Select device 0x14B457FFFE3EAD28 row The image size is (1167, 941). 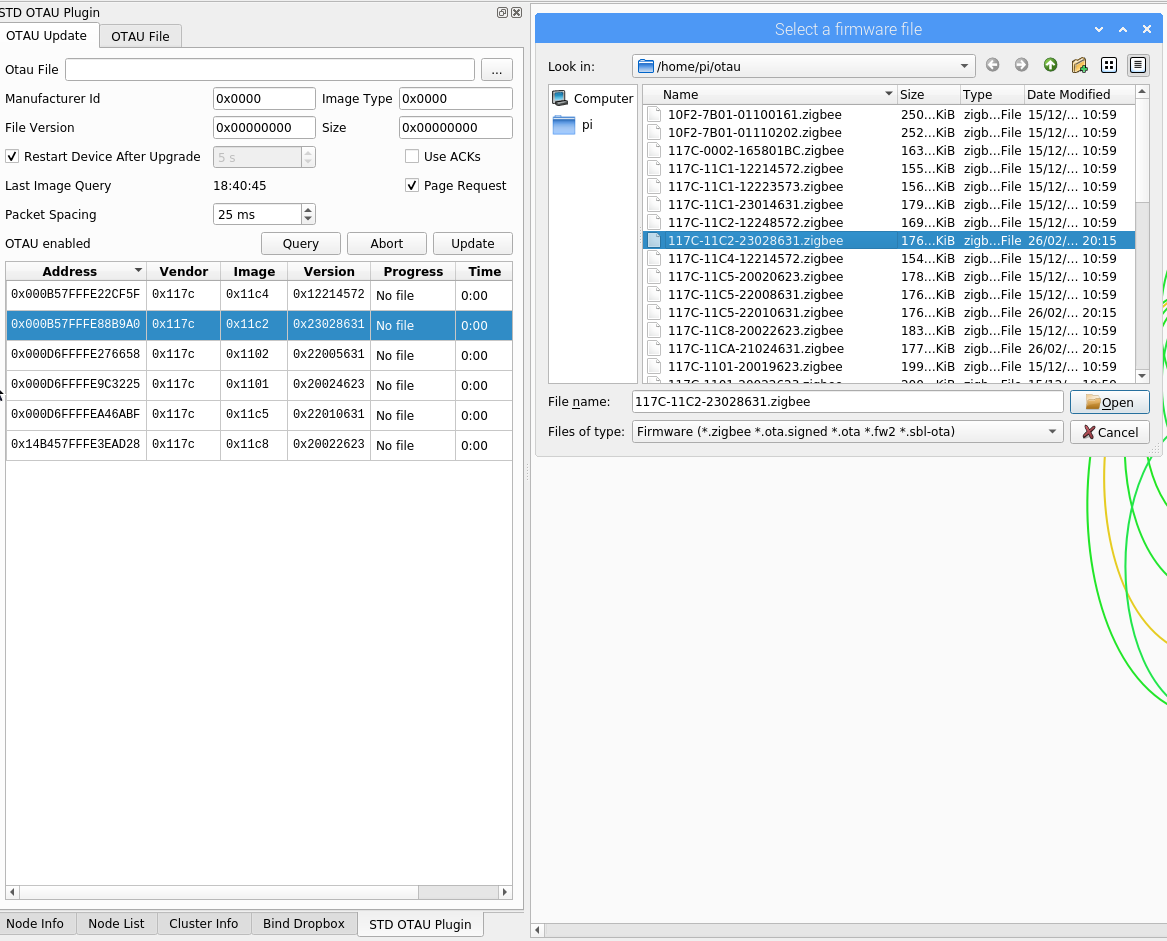pos(259,445)
